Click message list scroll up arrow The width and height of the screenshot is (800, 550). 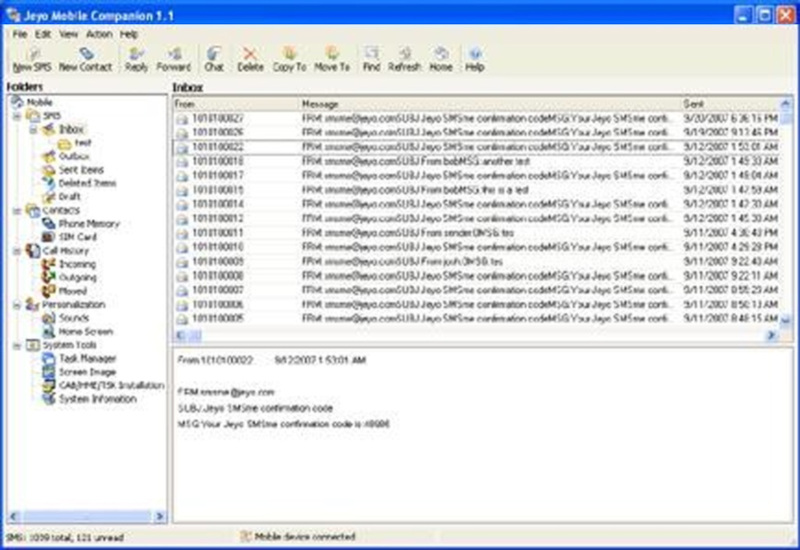click(786, 104)
